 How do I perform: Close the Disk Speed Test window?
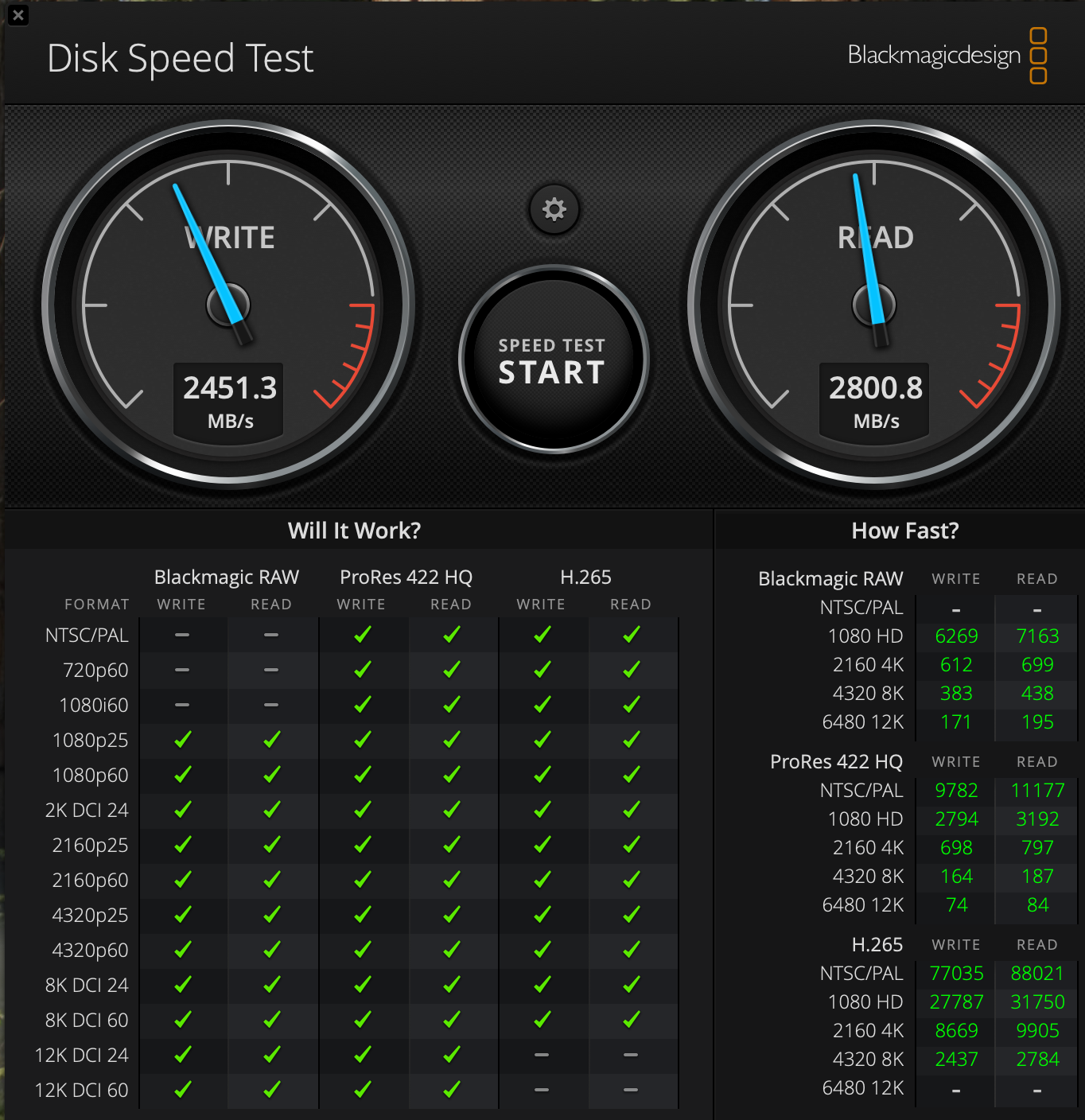[18, 15]
